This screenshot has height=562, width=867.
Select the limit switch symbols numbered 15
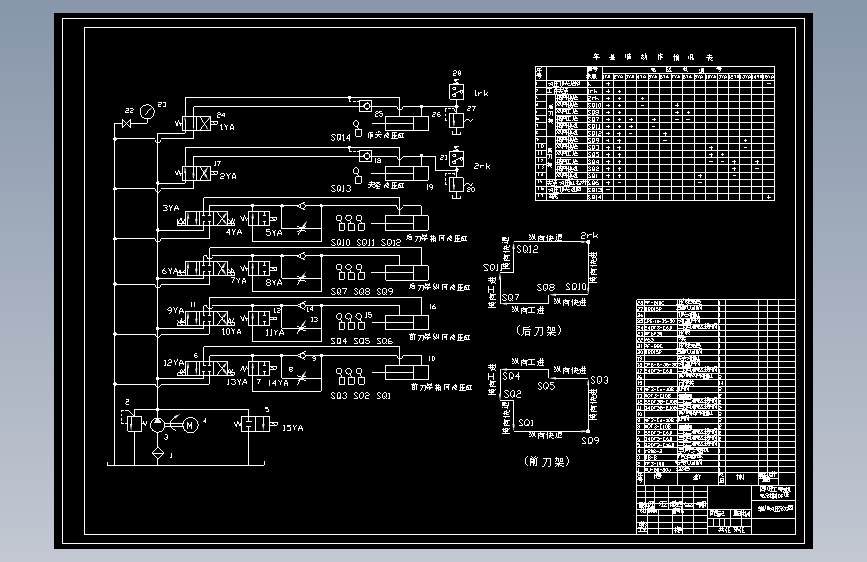coord(351,321)
